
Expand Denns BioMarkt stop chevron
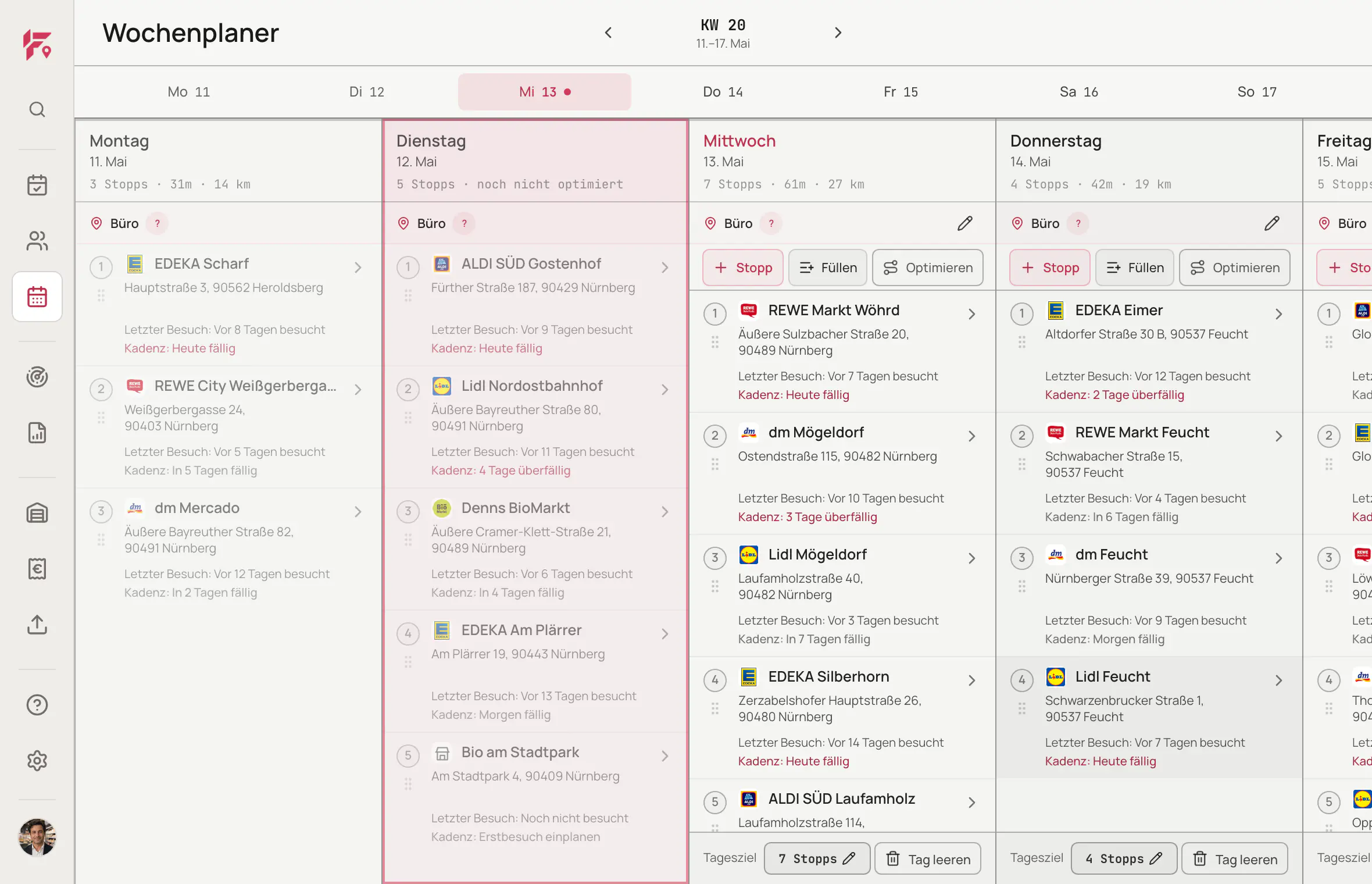[665, 512]
